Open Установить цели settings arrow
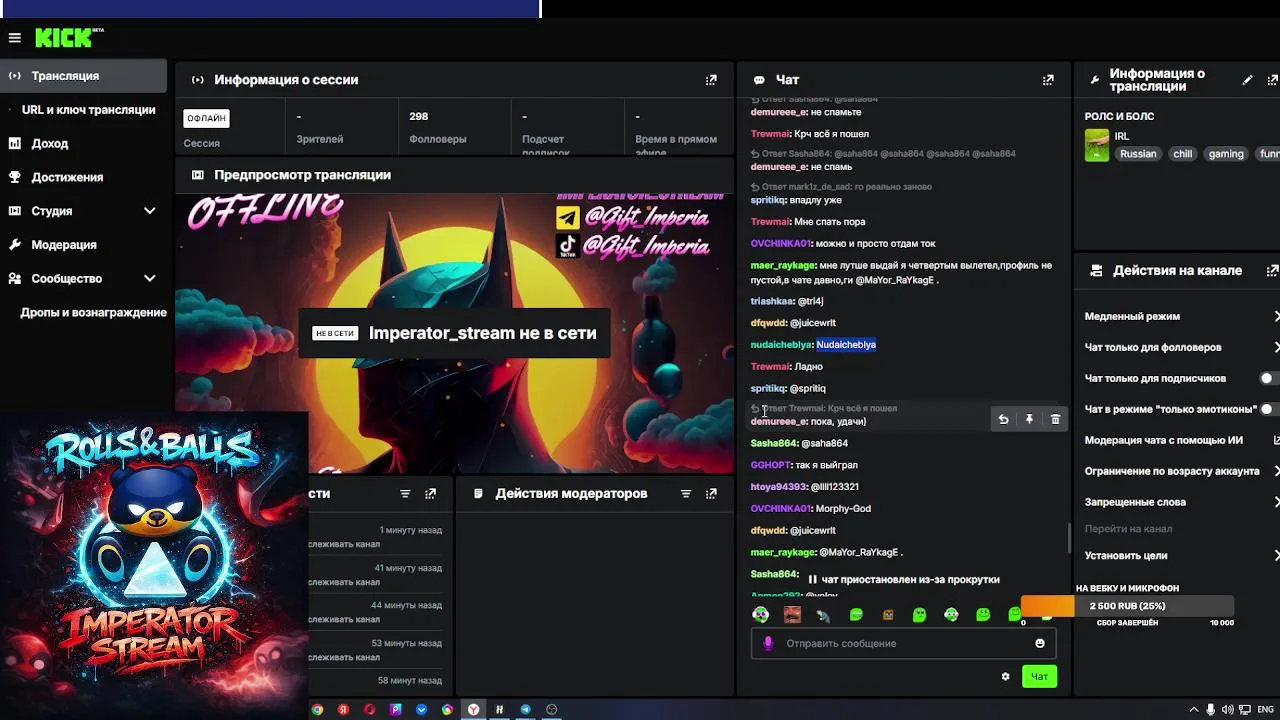This screenshot has height=720, width=1280. [1276, 555]
